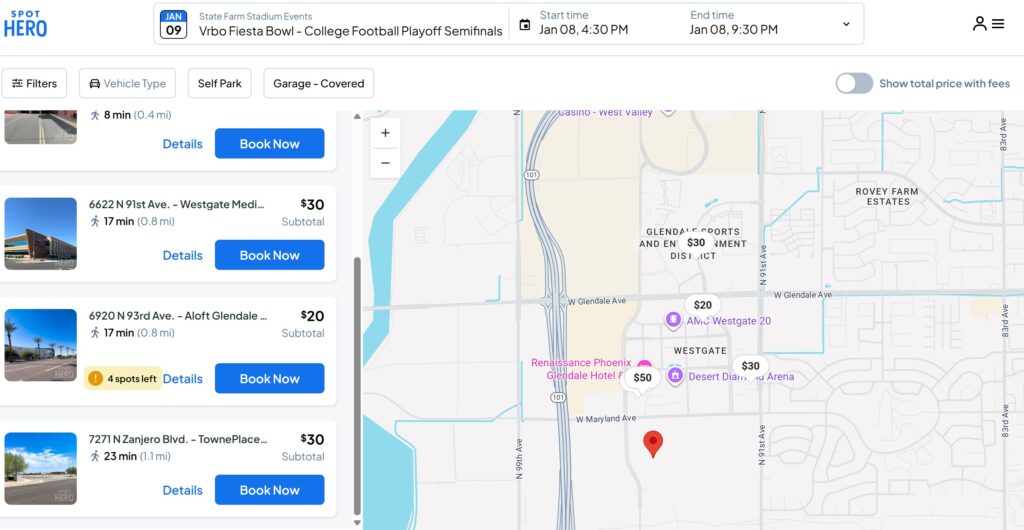Zoom out the map with minus button
Screen dimensions: 1024x530
[x=385, y=163]
